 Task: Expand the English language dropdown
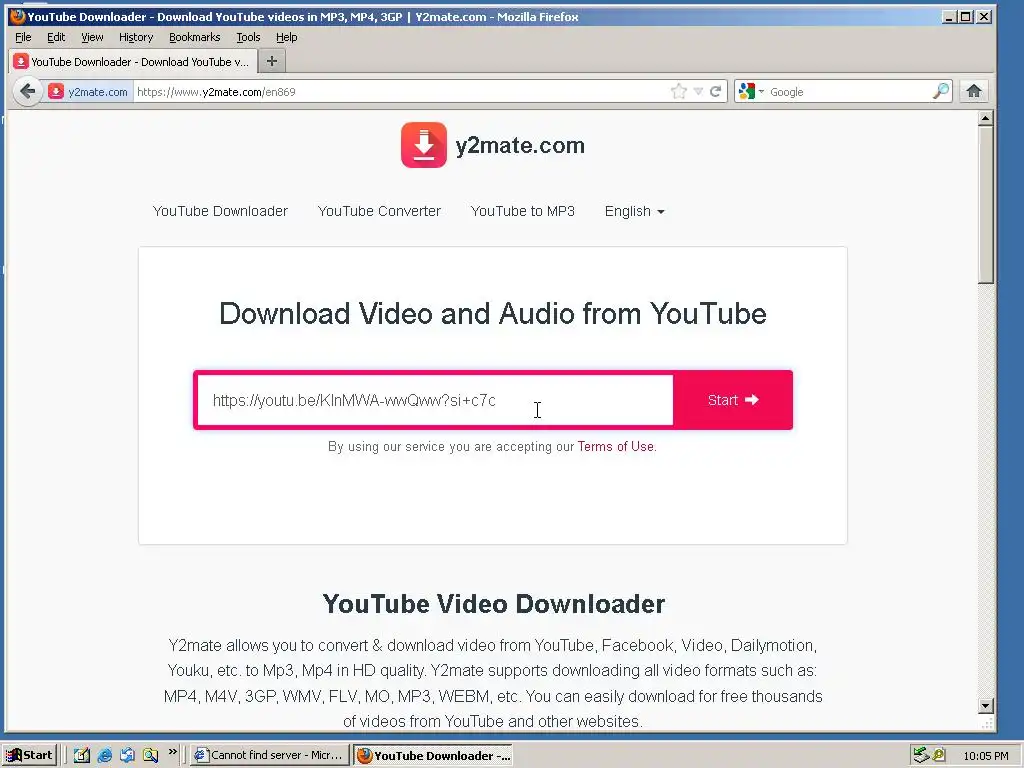point(634,211)
